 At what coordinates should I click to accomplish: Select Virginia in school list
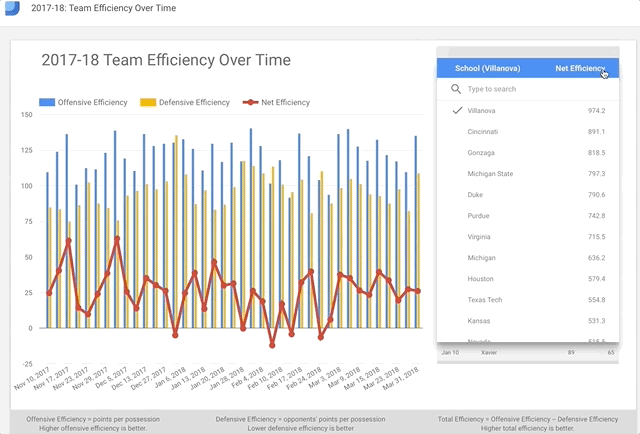pyautogui.click(x=528, y=237)
